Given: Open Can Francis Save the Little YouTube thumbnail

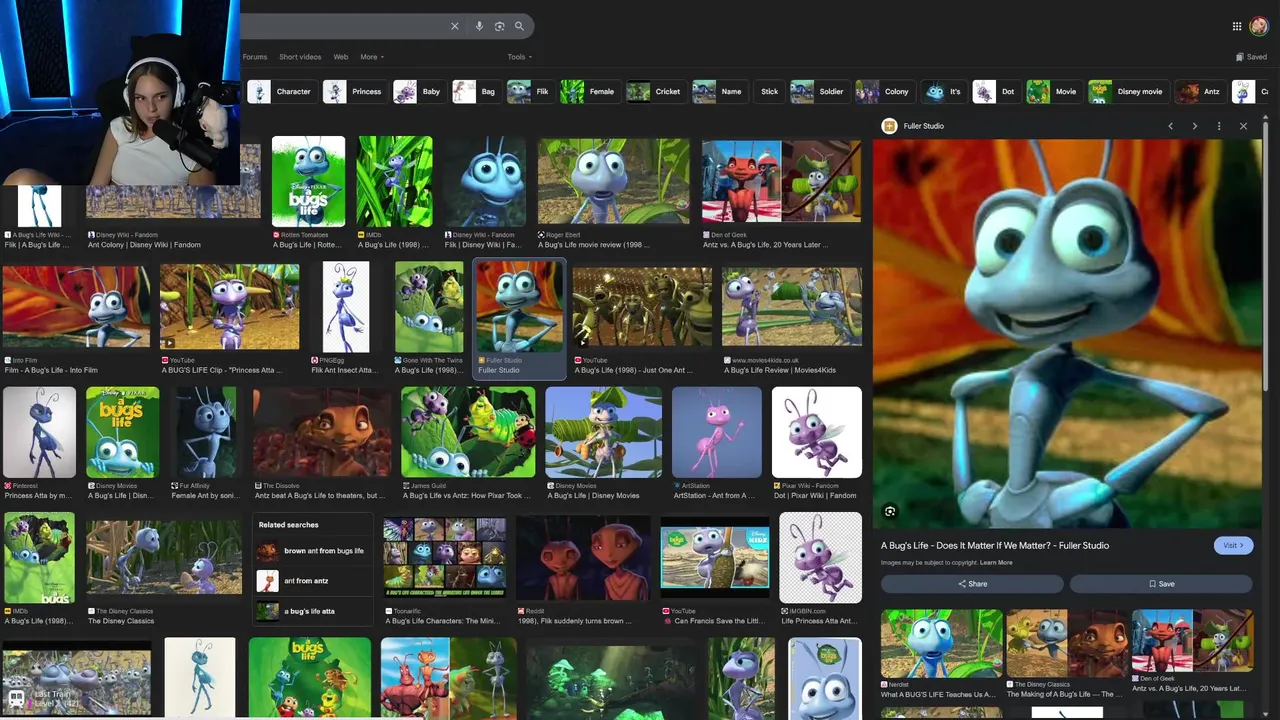Looking at the screenshot, I should tap(715, 557).
